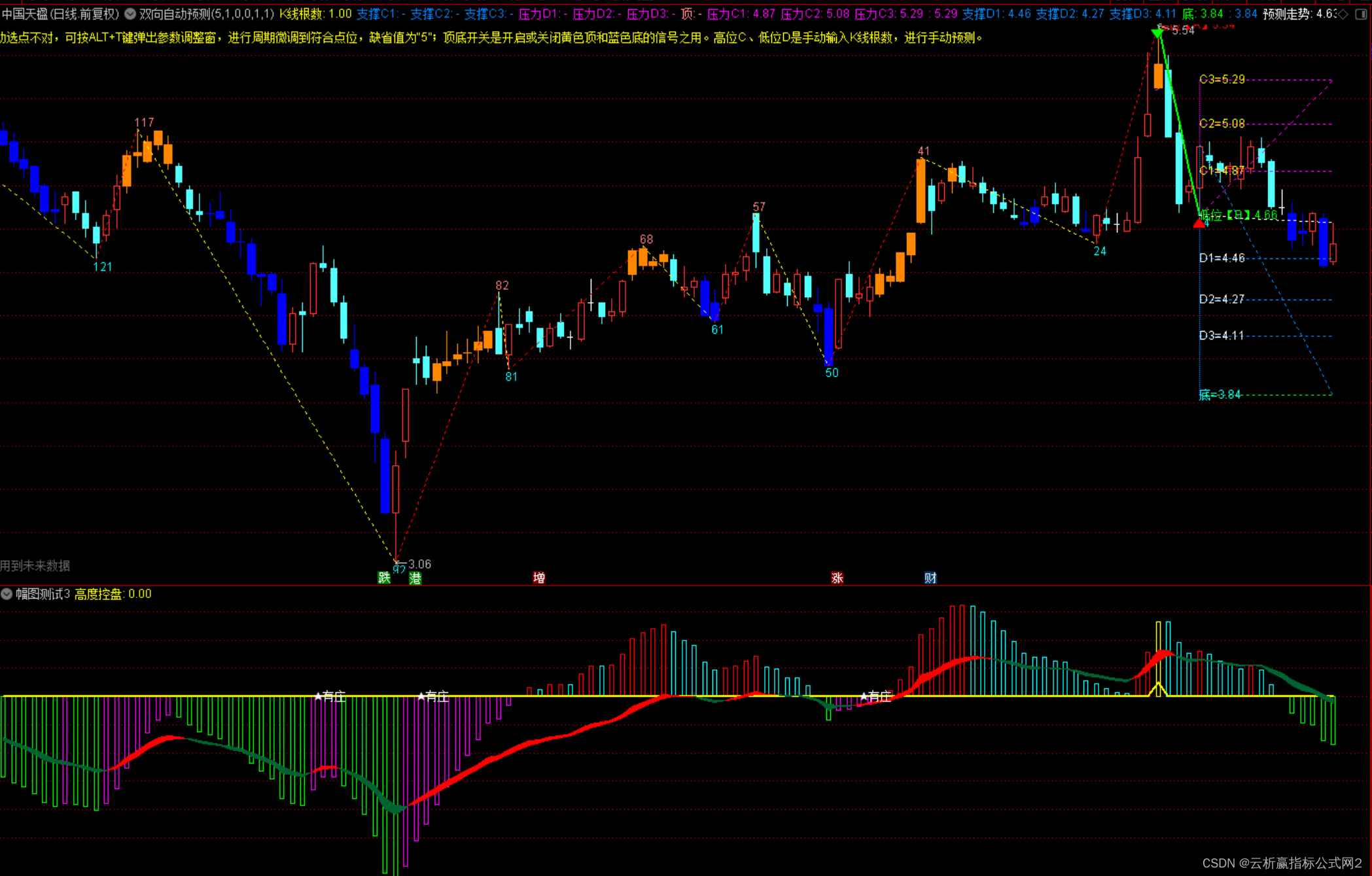1372x876 pixels.
Task: Click the C3=5.29 pressure level line label
Action: [x=1222, y=80]
